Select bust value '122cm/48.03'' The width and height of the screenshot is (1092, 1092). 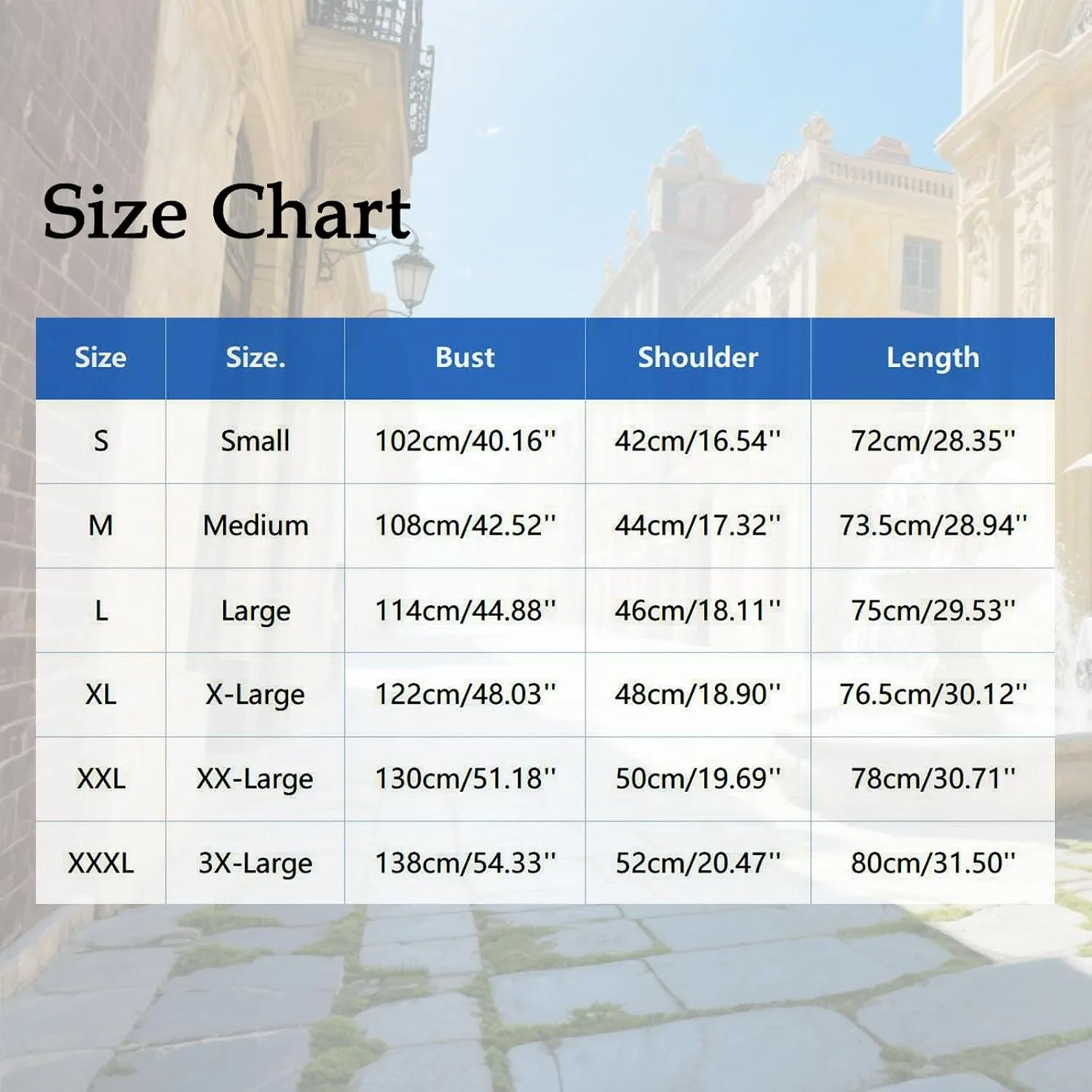tap(464, 695)
